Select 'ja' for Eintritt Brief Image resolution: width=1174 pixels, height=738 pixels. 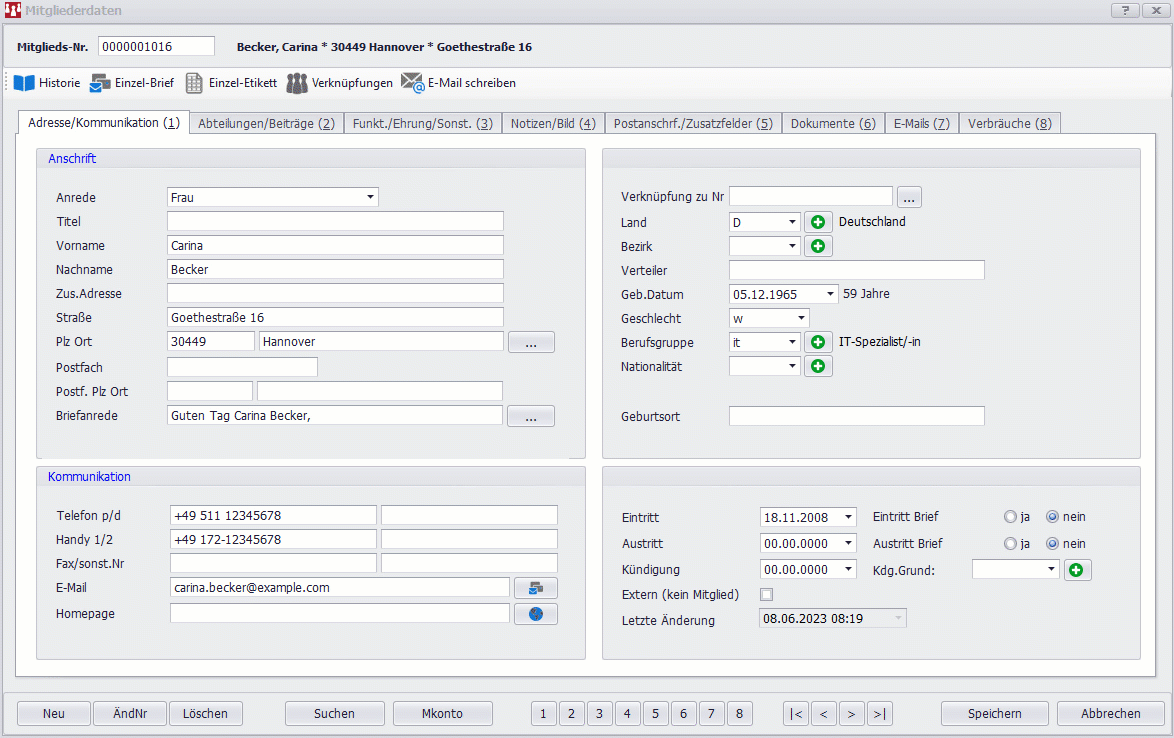pyautogui.click(x=1010, y=517)
